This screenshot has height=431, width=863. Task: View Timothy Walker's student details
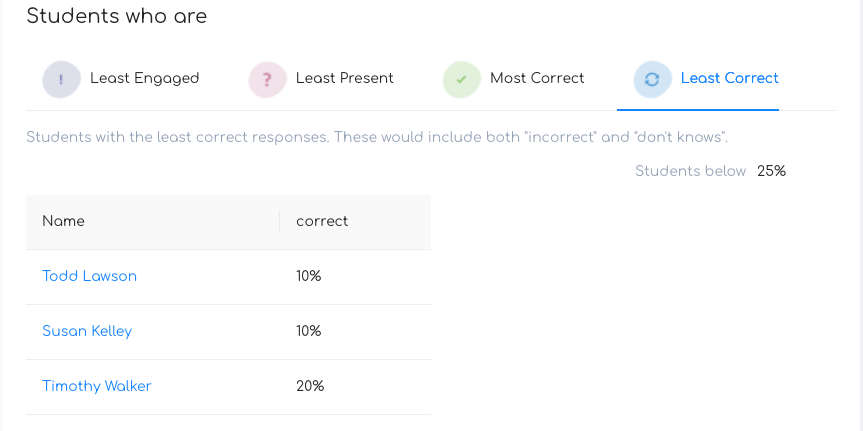pyautogui.click(x=96, y=386)
